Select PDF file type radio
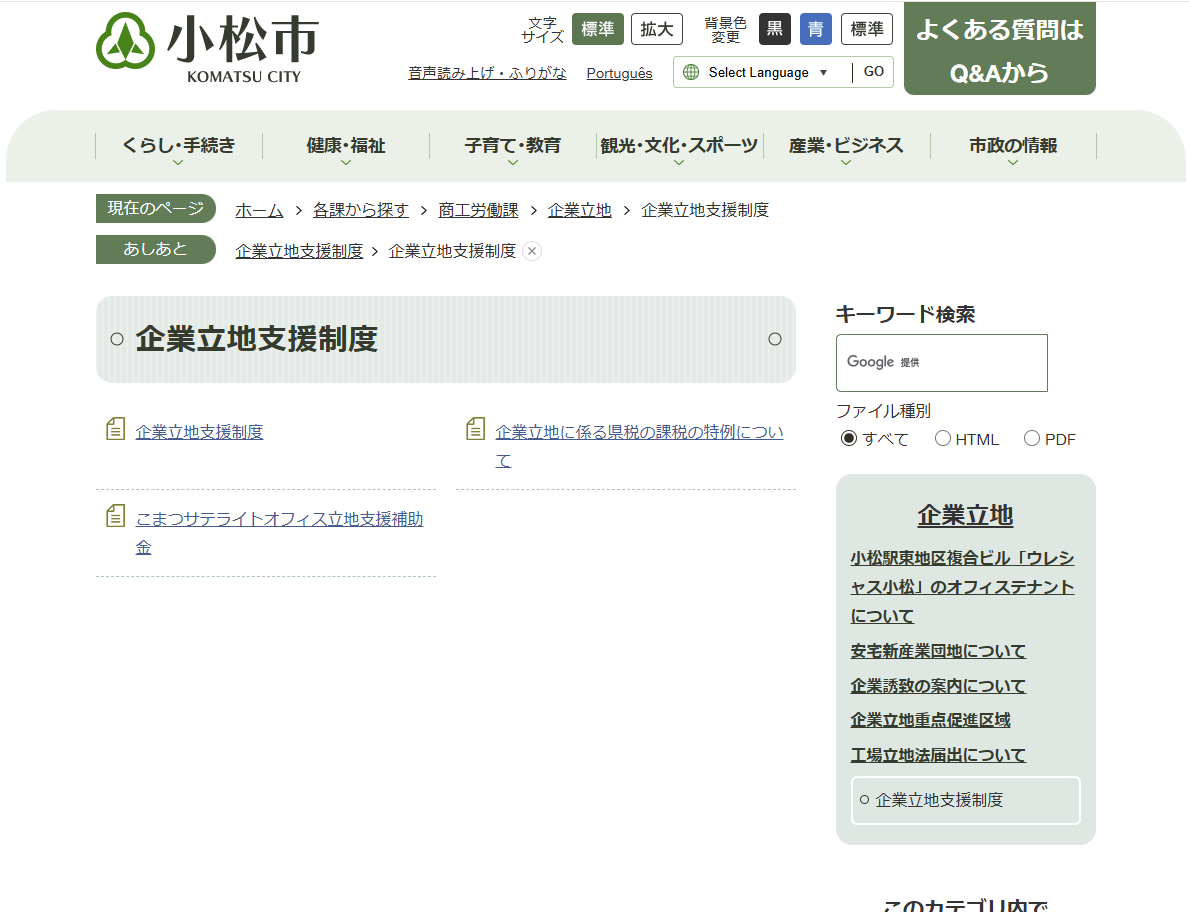Image resolution: width=1189 pixels, height=912 pixels. 1032,438
